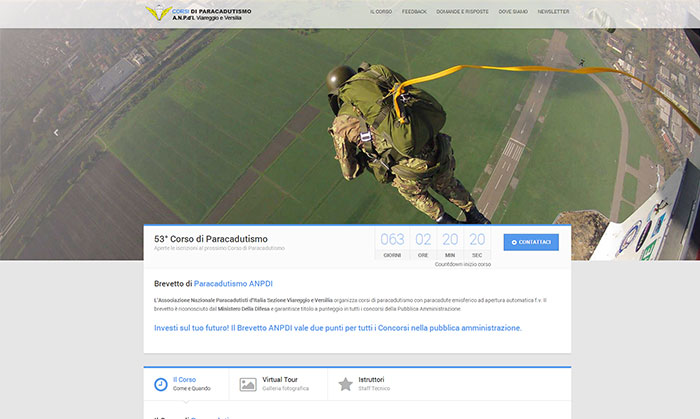Select the Il Corso tab label

[185, 380]
